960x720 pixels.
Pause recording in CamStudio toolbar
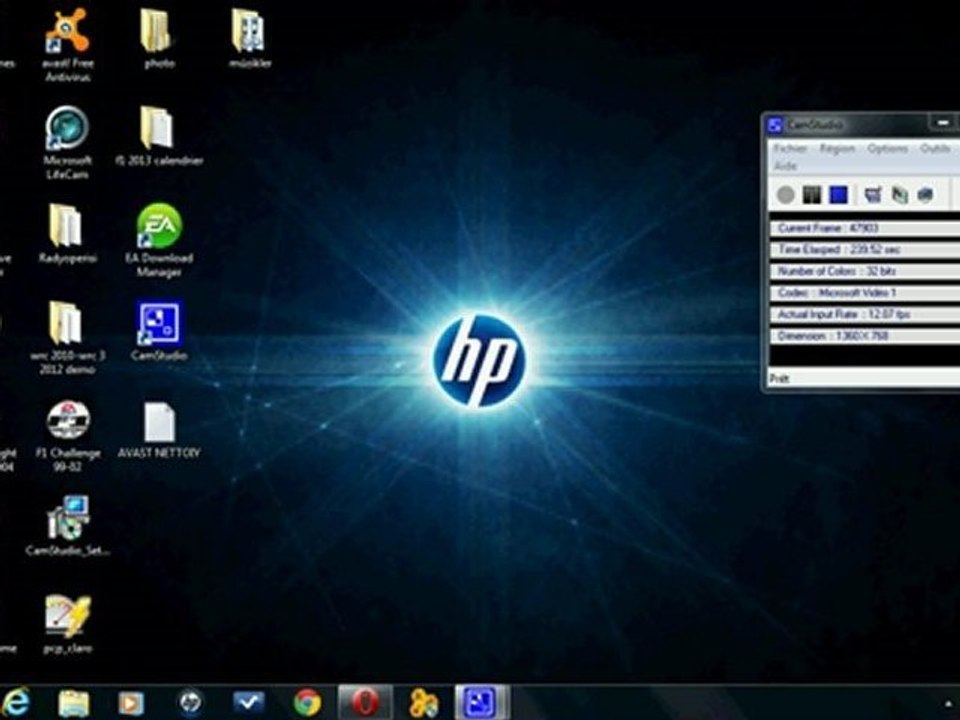click(811, 195)
